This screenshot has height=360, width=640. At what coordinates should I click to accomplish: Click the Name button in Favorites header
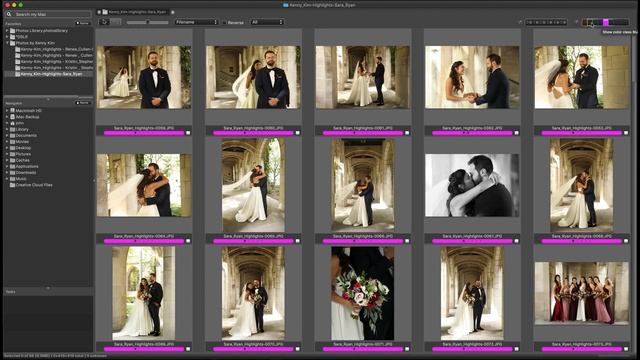(x=83, y=23)
